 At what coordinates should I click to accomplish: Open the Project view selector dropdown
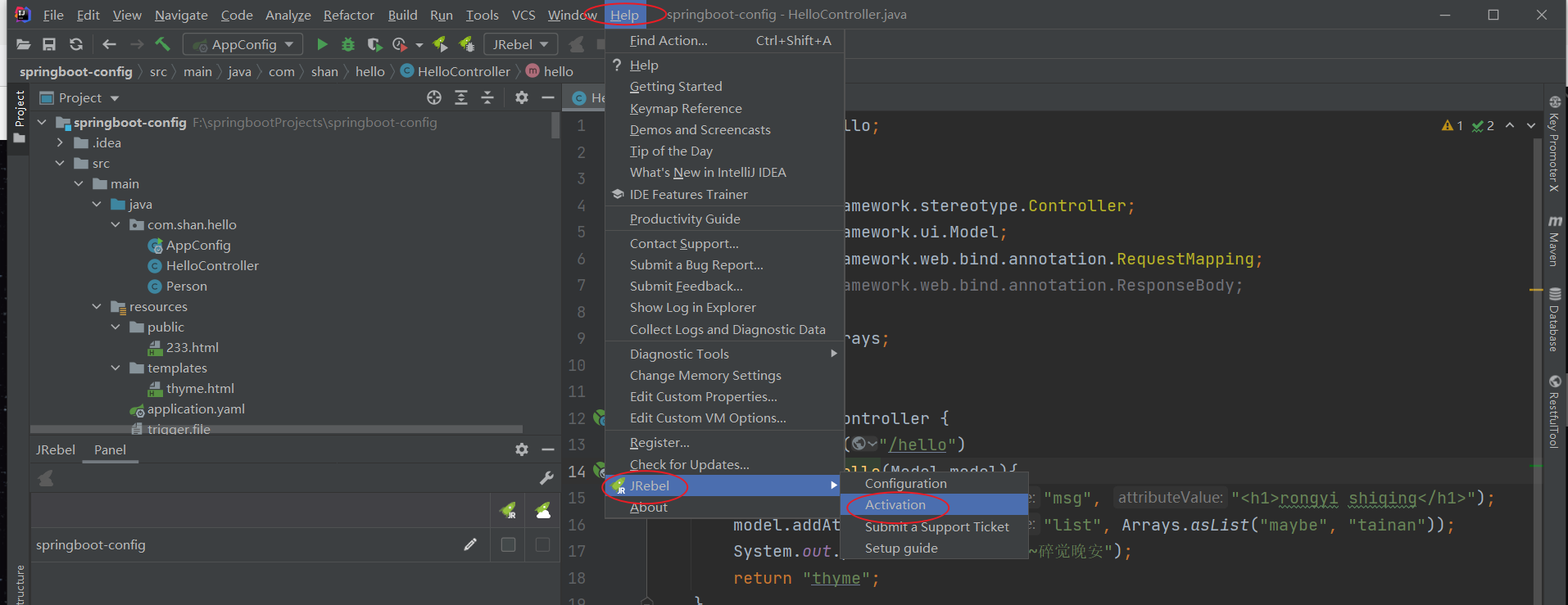point(115,98)
